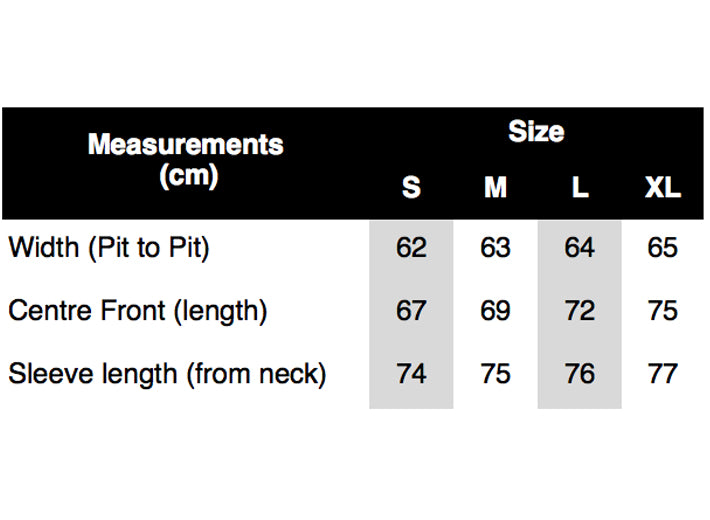This screenshot has height=520, width=710.
Task: Click sleeve length value 77 for XL
Action: click(x=662, y=374)
